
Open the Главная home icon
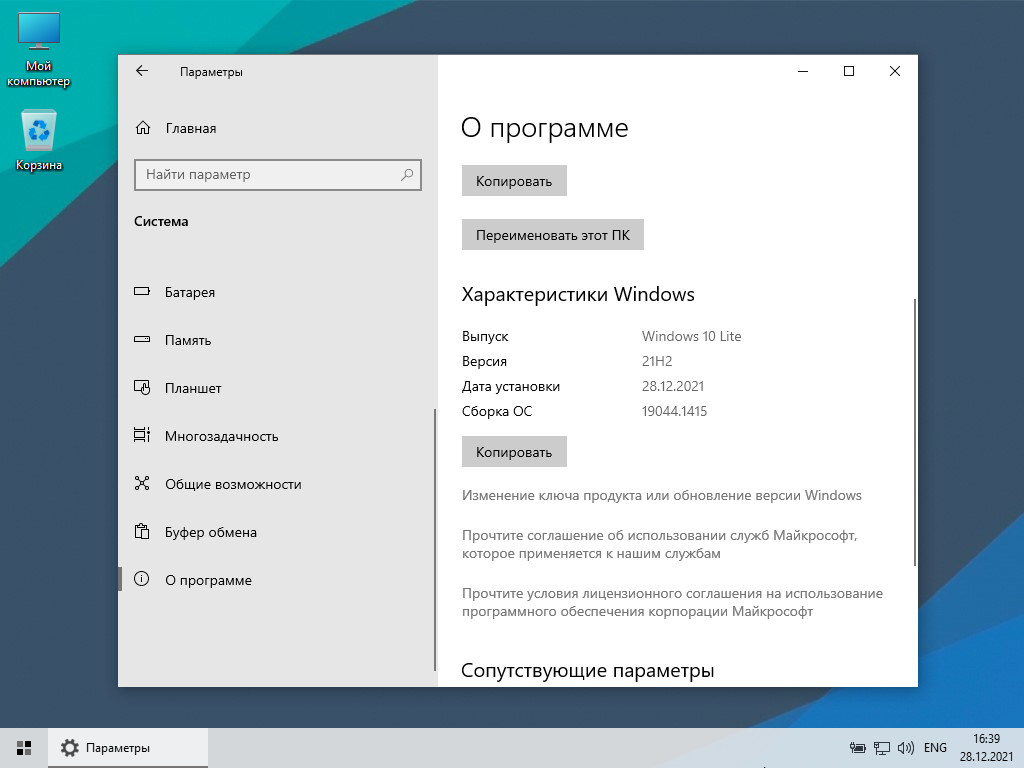142,128
